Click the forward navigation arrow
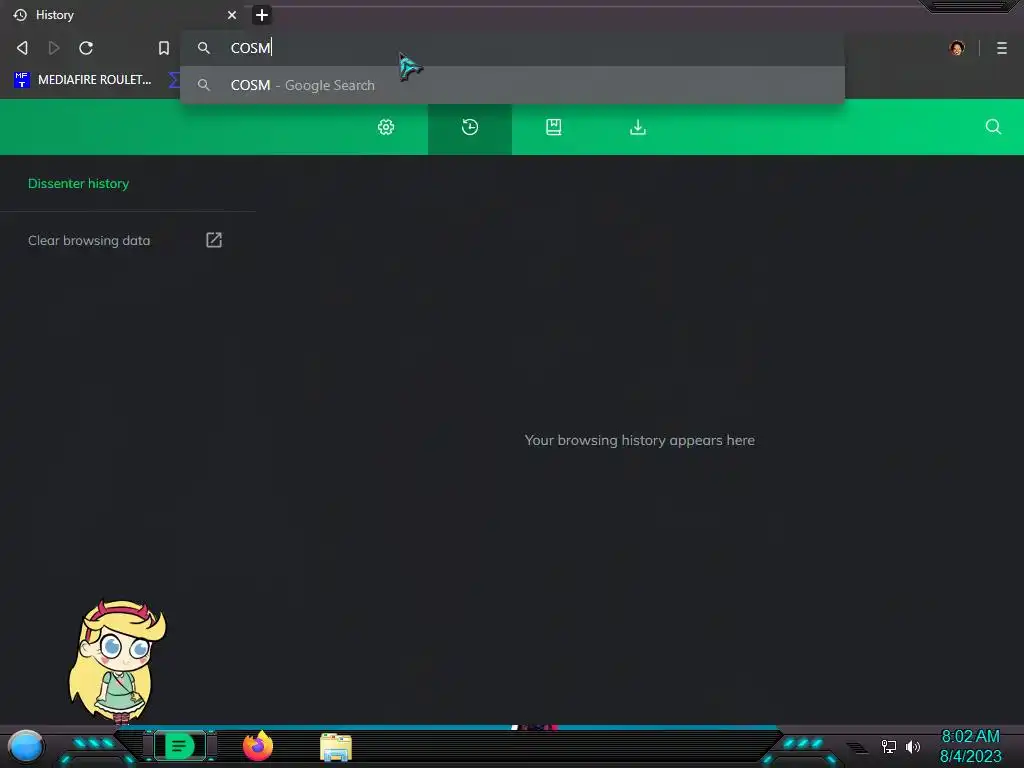 click(x=54, y=48)
